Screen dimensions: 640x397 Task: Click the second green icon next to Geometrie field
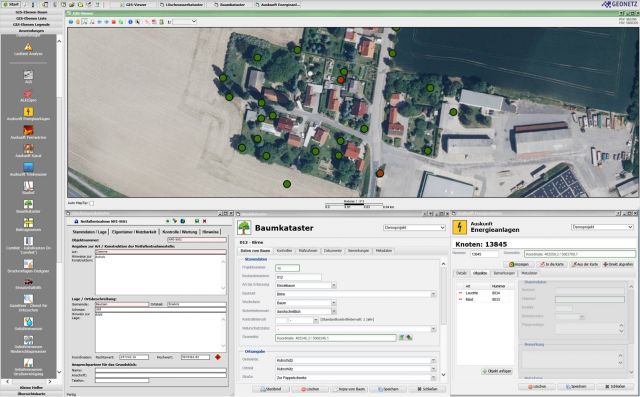[409, 337]
